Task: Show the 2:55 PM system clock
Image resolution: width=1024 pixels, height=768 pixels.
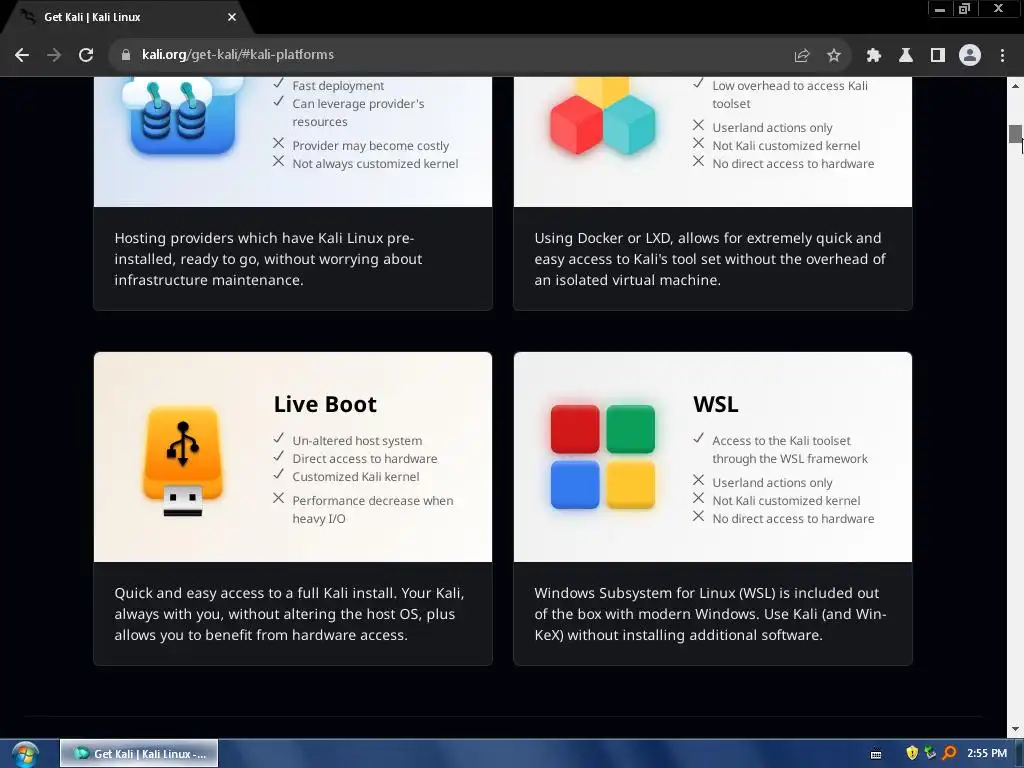Action: click(987, 753)
